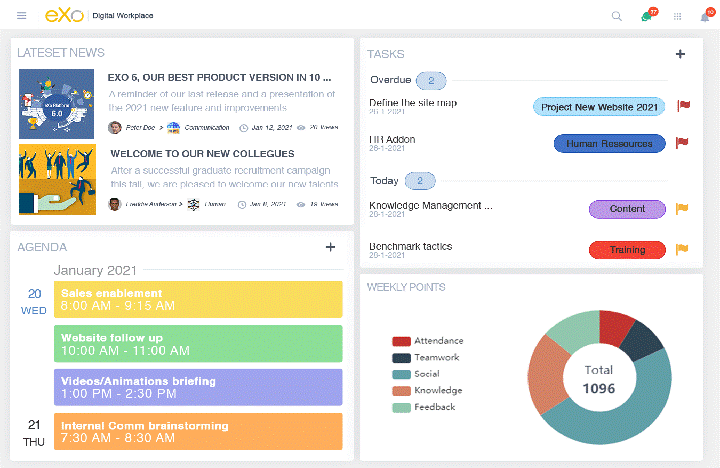
Task: Click the 'Total 1096' chart center
Action: 599,380
